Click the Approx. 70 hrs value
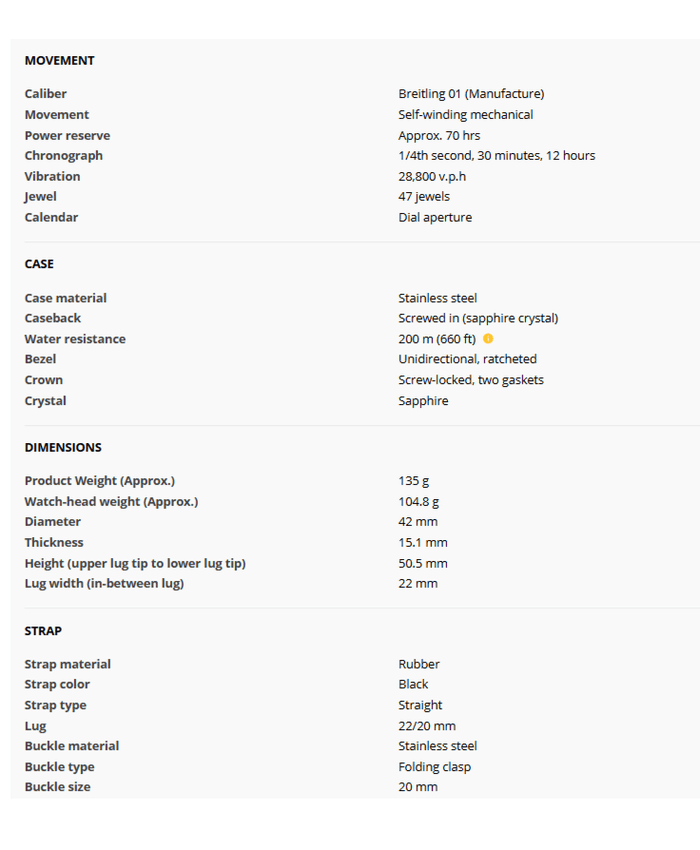The height and width of the screenshot is (850, 700). coord(439,135)
